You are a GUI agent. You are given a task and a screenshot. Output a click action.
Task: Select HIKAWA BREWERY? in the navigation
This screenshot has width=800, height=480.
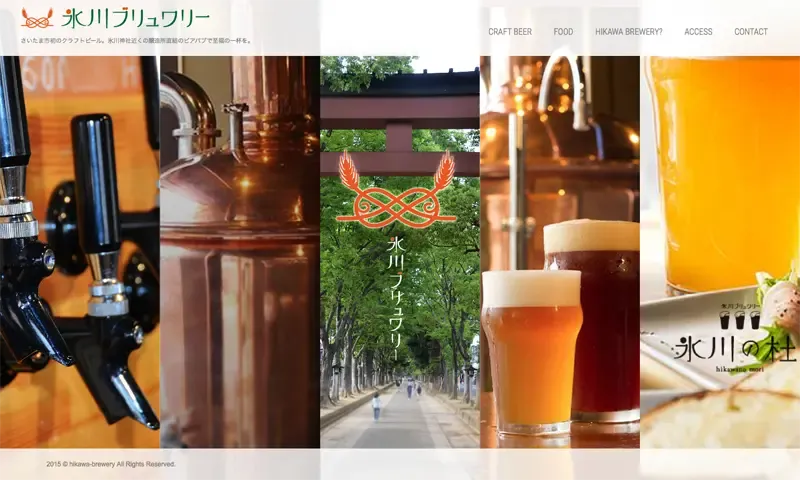(628, 32)
